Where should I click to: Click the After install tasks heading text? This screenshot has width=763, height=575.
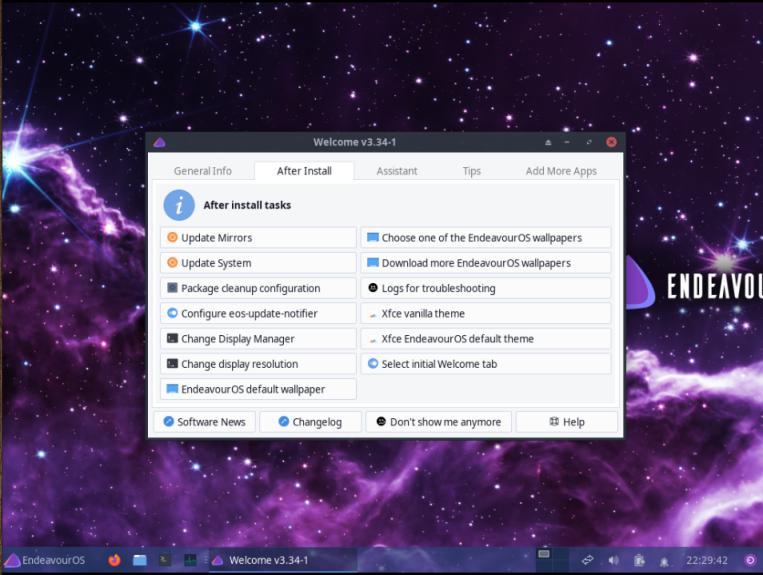(247, 205)
